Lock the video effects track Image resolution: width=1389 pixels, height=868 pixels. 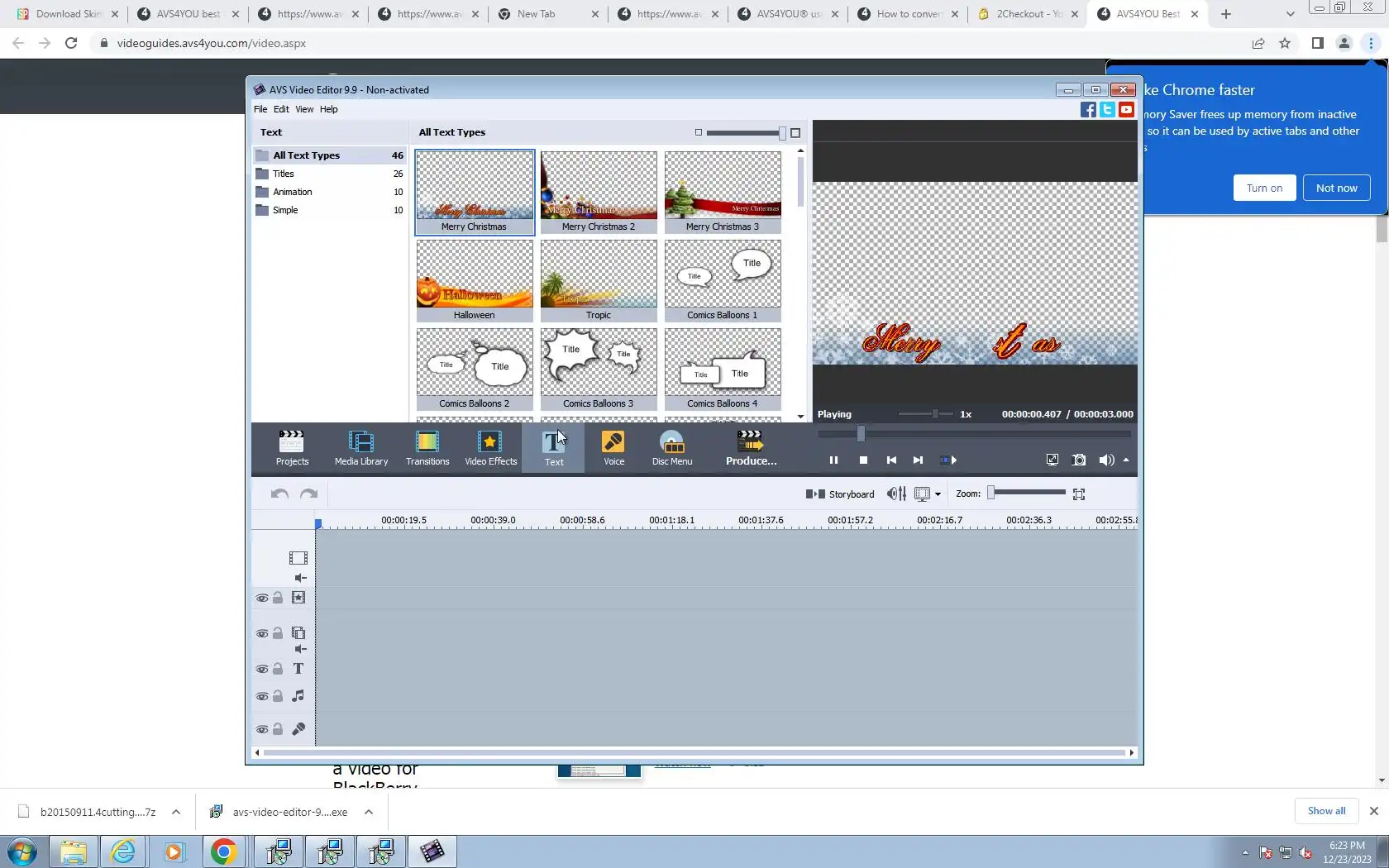[278, 599]
